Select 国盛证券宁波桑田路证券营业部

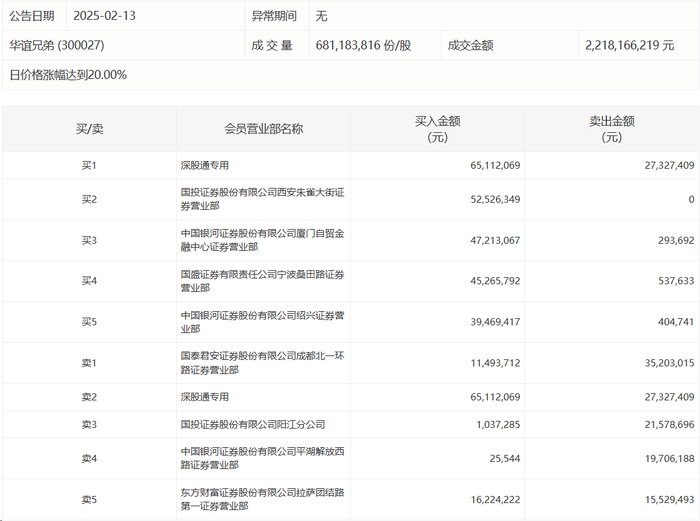[x=262, y=281]
